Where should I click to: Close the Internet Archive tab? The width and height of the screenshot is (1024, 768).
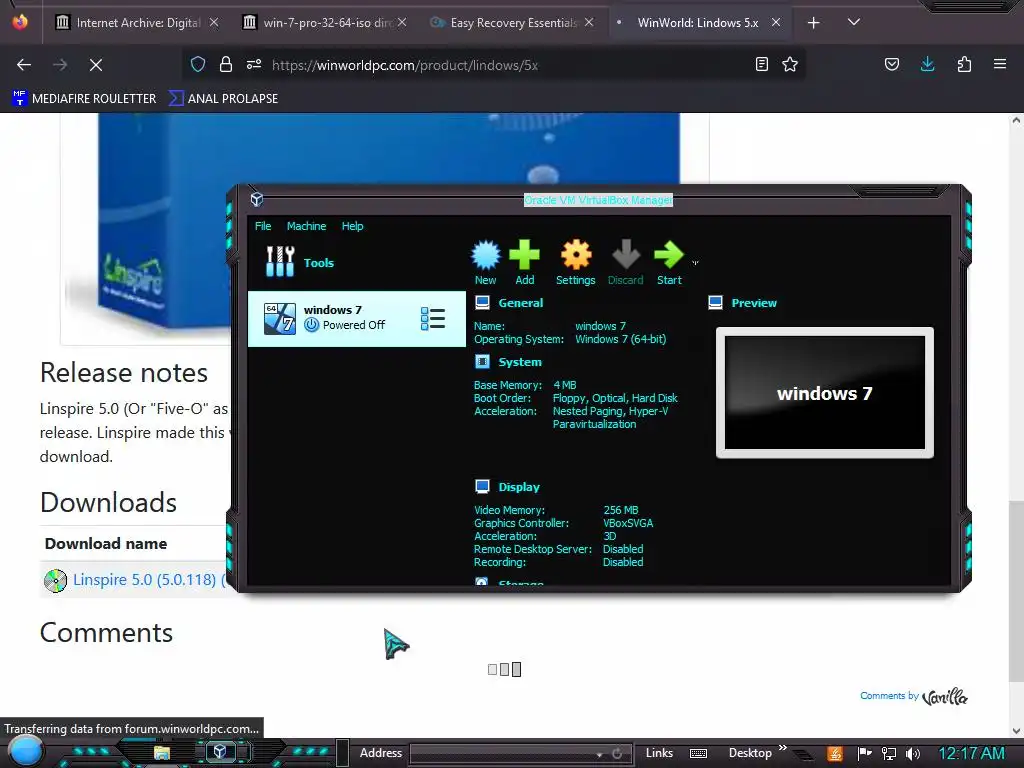pyautogui.click(x=214, y=22)
